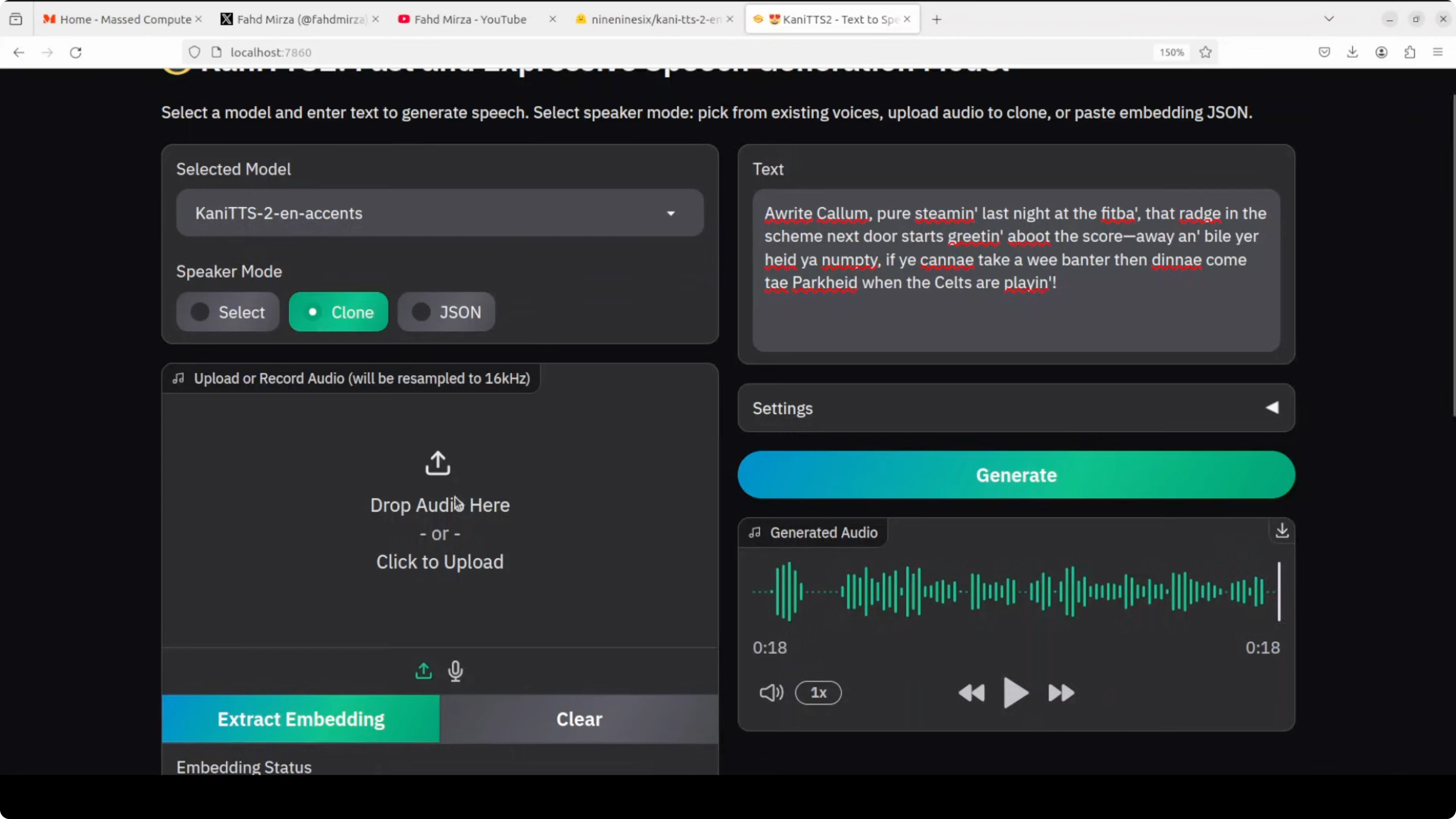Open Firefox downloads from the toolbar

coord(1353,52)
